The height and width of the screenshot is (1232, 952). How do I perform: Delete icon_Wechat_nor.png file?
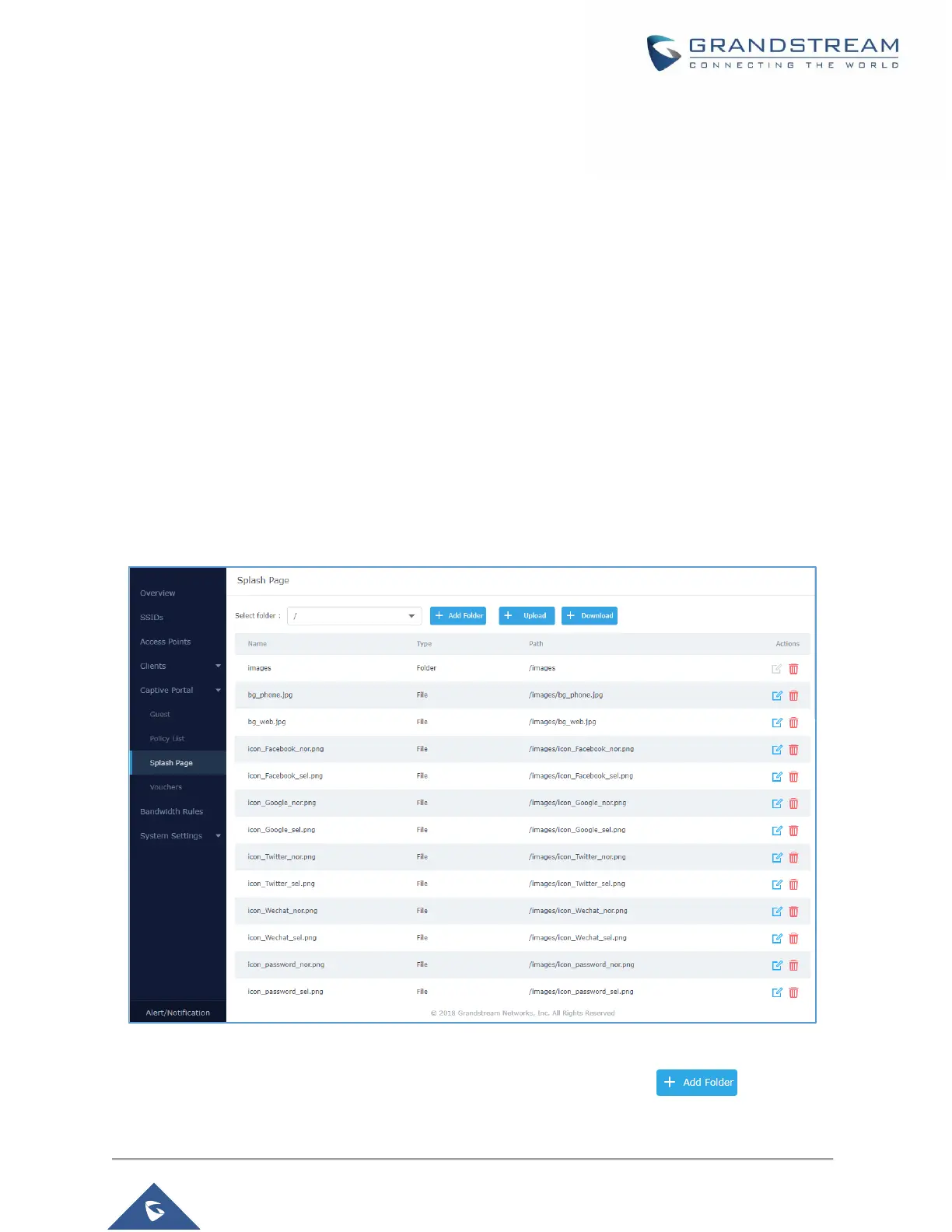[793, 912]
